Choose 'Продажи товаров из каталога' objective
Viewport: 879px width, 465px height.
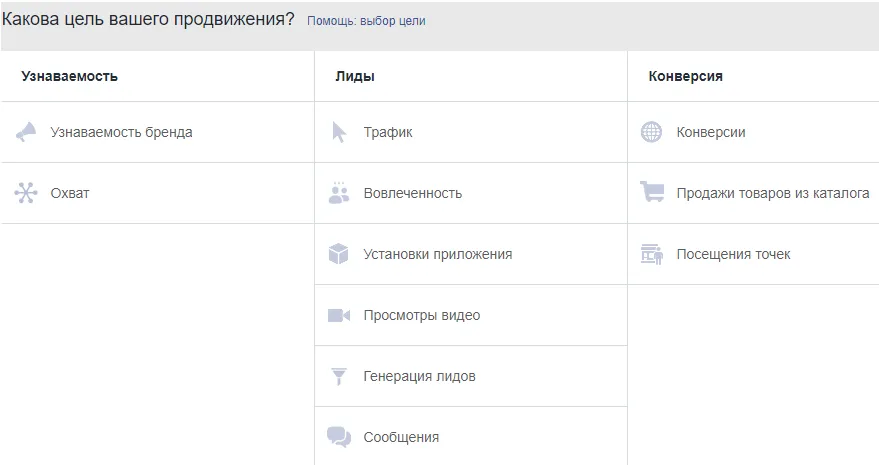coord(772,193)
